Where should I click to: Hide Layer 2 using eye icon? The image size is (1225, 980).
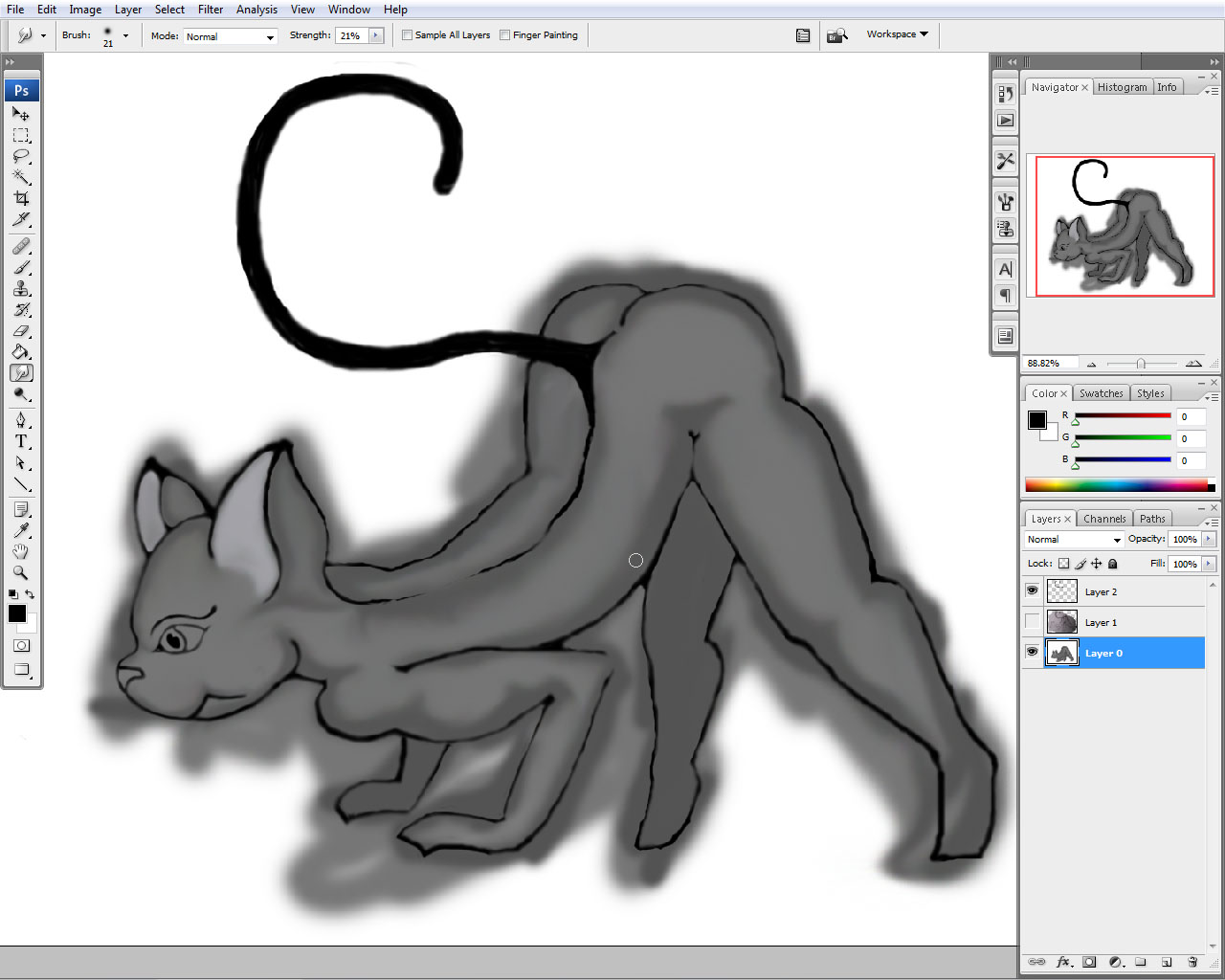pyautogui.click(x=1032, y=591)
